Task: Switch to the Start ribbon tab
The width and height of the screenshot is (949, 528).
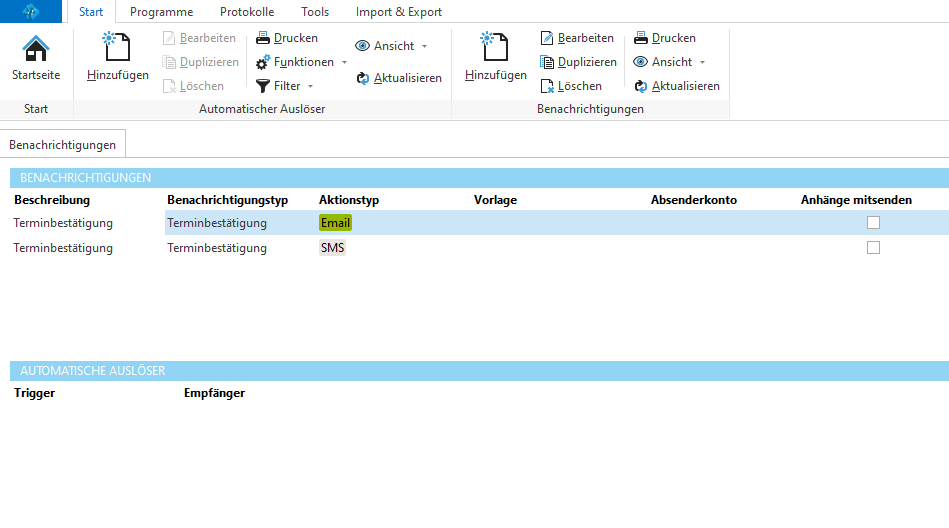Action: point(91,12)
